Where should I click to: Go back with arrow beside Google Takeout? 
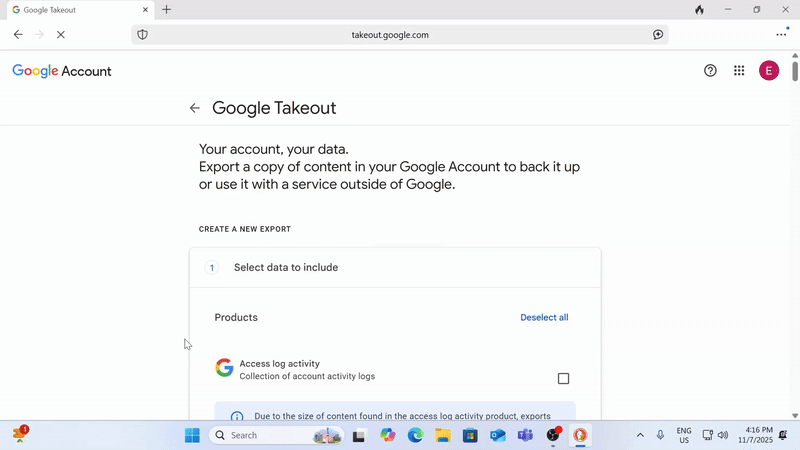194,108
